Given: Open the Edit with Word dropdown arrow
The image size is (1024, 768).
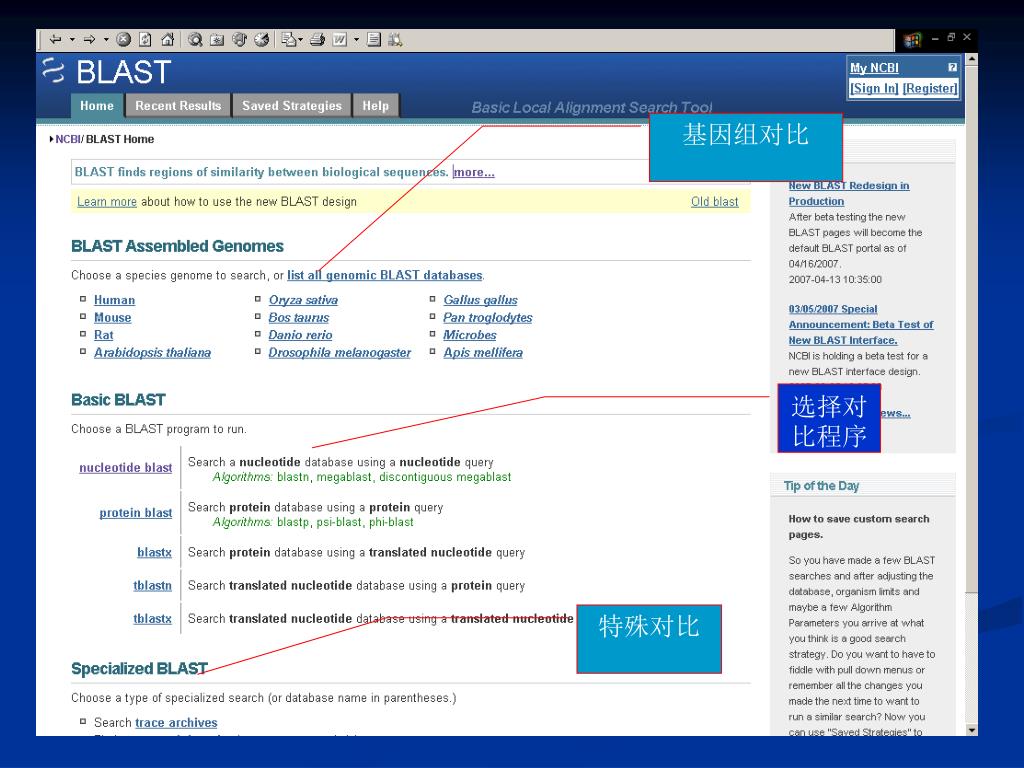Looking at the screenshot, I should click(357, 40).
